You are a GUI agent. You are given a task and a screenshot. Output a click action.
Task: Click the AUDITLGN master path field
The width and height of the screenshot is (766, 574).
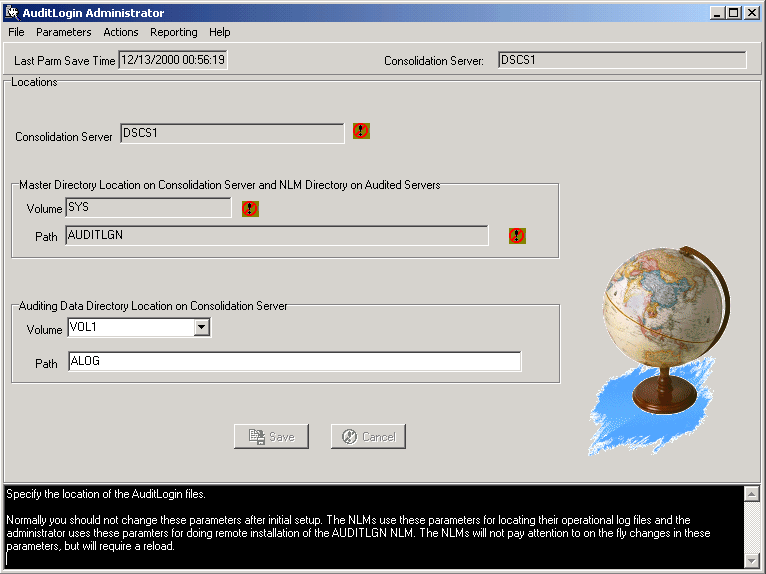(277, 235)
